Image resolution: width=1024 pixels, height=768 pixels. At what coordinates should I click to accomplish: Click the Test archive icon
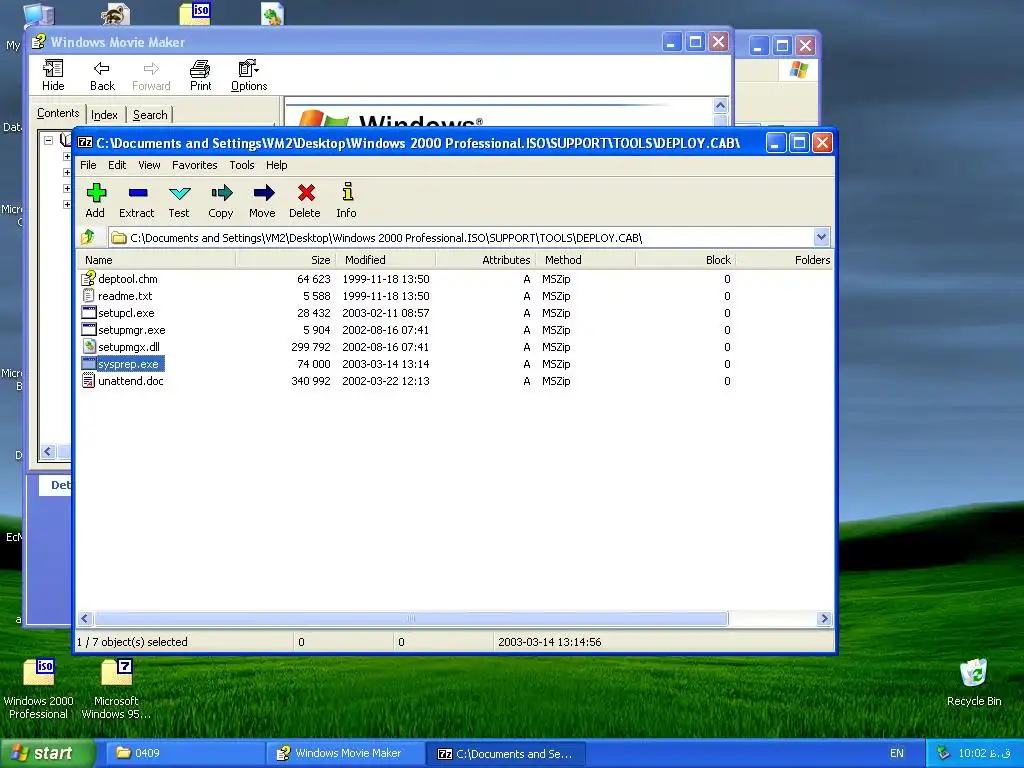tap(180, 193)
